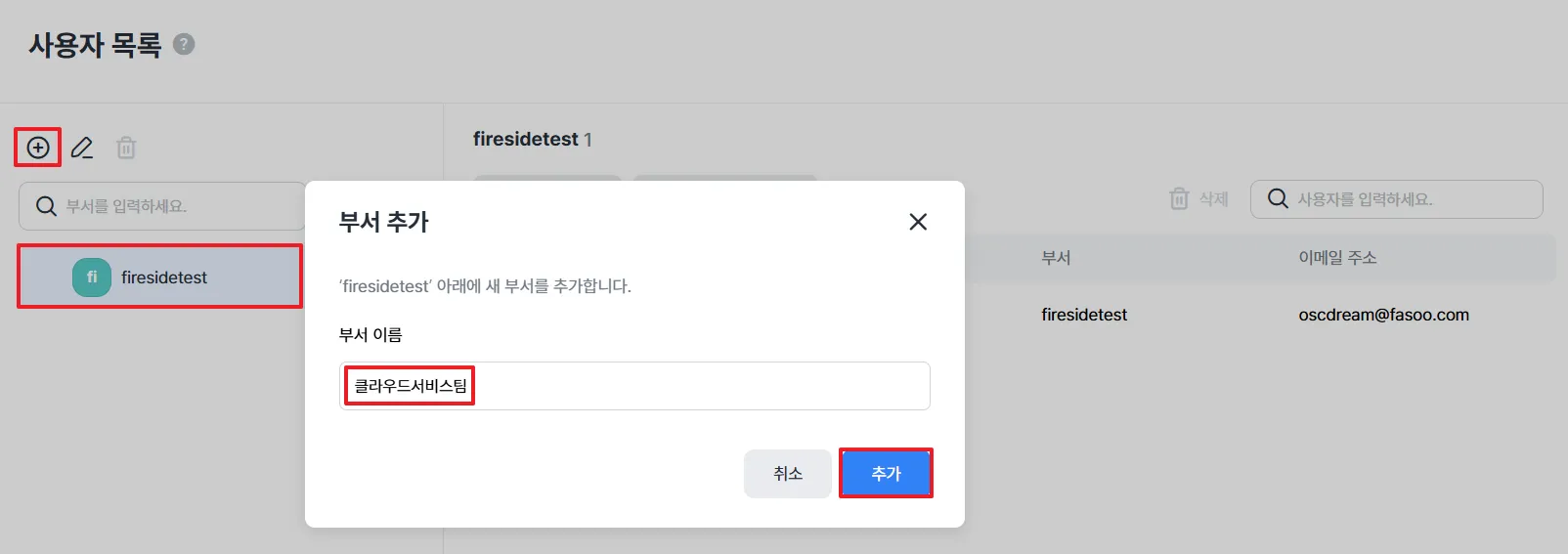The width and height of the screenshot is (1568, 554).
Task: Click the trash icon beside the pencil
Action: tap(126, 148)
